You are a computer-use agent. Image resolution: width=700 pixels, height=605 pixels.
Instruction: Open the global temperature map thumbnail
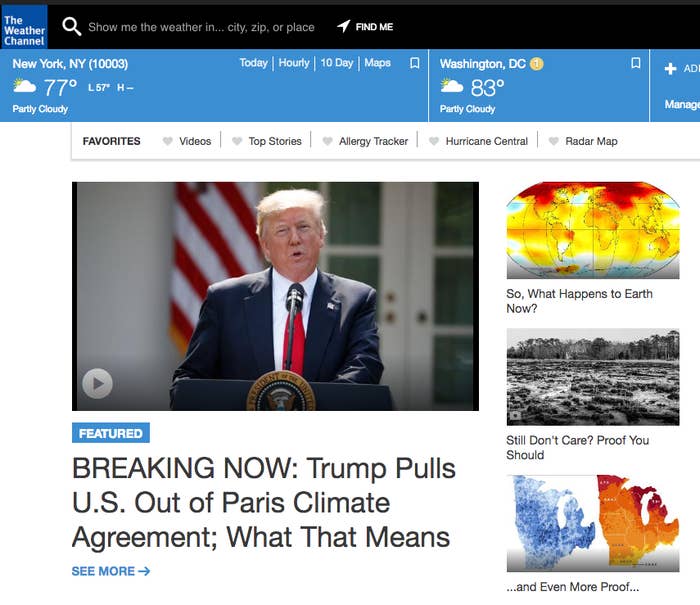(x=593, y=230)
